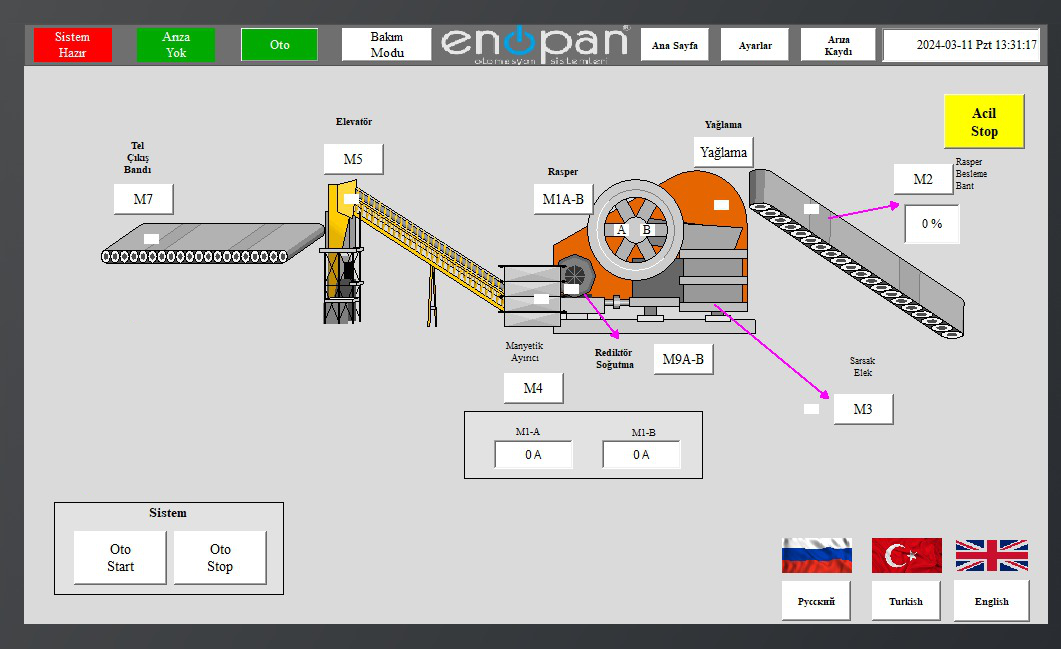The width and height of the screenshot is (1061, 649).
Task: Click the inclined rasper feed belt graphic
Action: pyautogui.click(x=857, y=253)
